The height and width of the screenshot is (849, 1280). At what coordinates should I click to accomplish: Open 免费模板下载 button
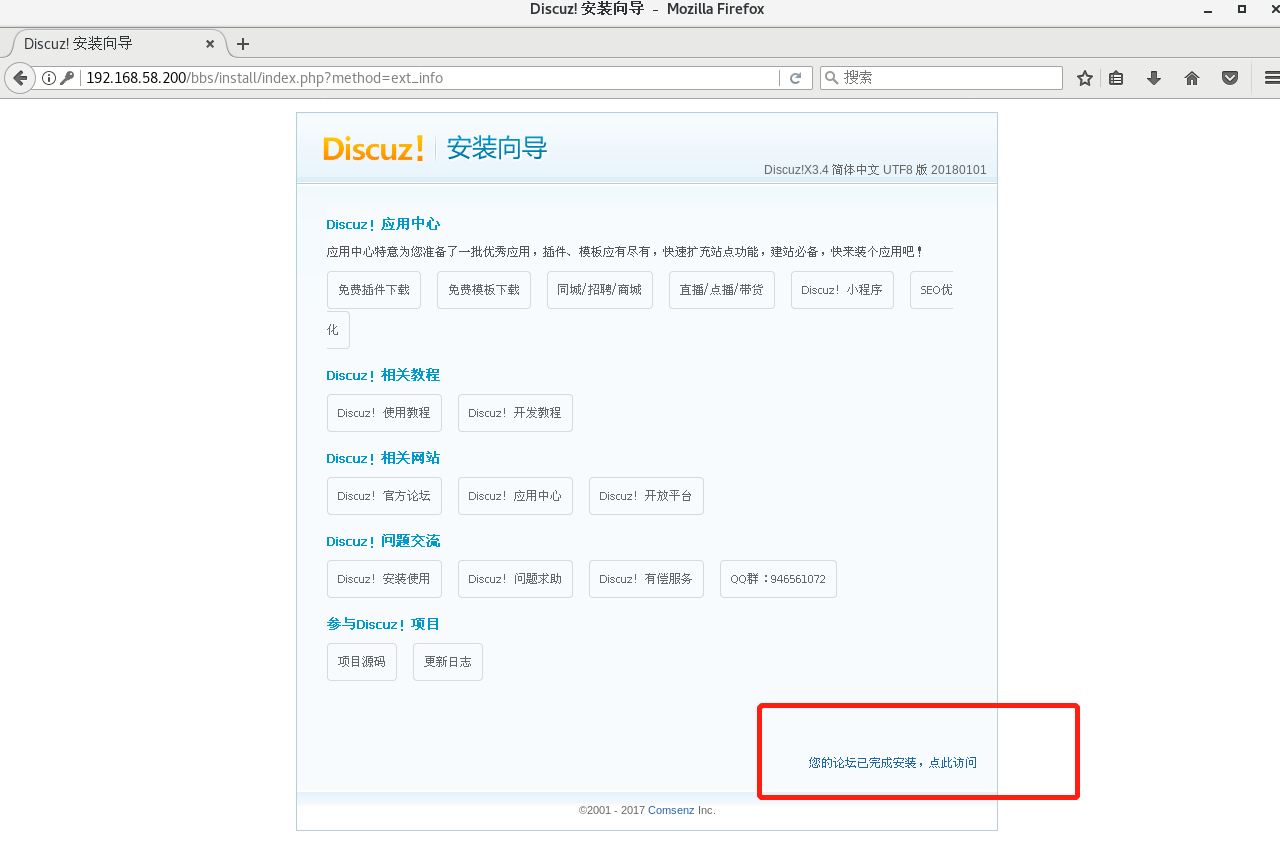coord(484,290)
